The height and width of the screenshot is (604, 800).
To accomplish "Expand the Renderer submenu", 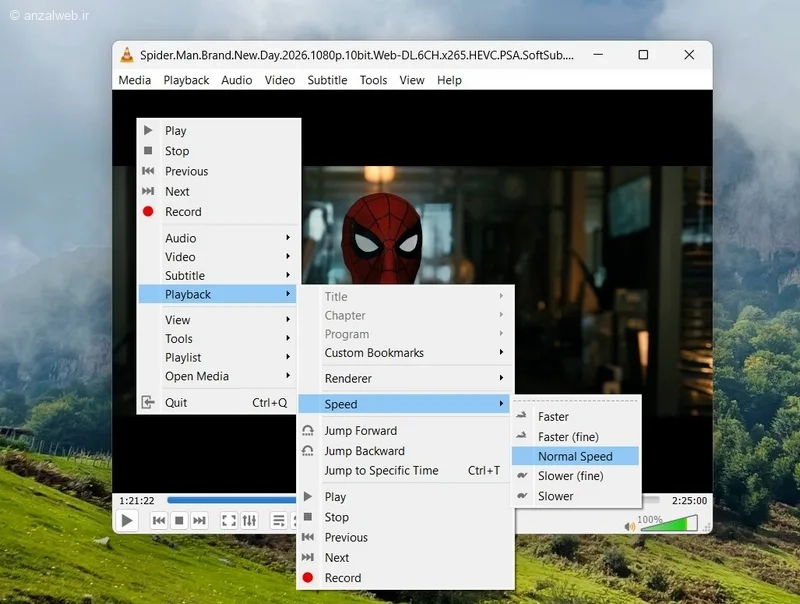I will pyautogui.click(x=404, y=379).
